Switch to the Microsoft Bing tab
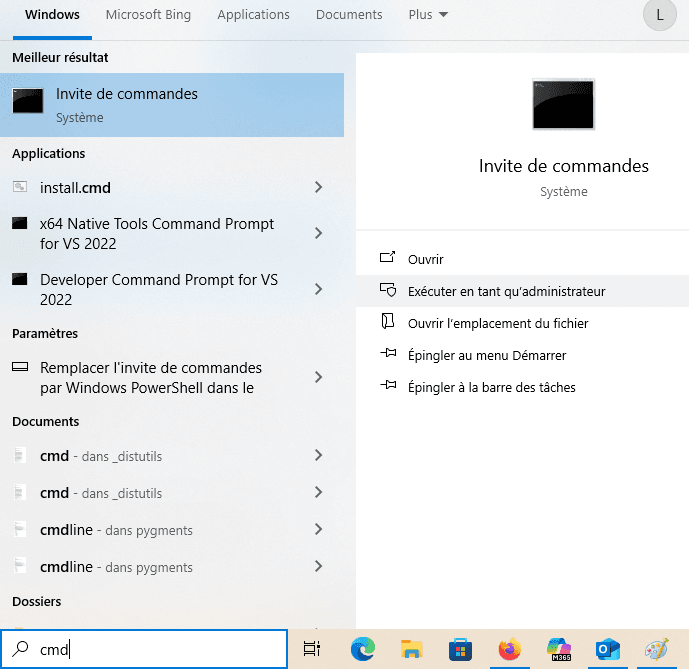 point(148,15)
